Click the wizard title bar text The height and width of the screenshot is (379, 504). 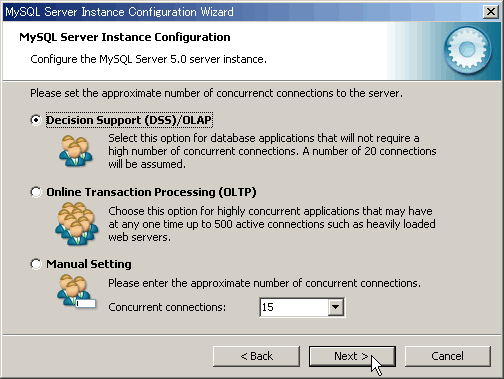click(x=119, y=12)
